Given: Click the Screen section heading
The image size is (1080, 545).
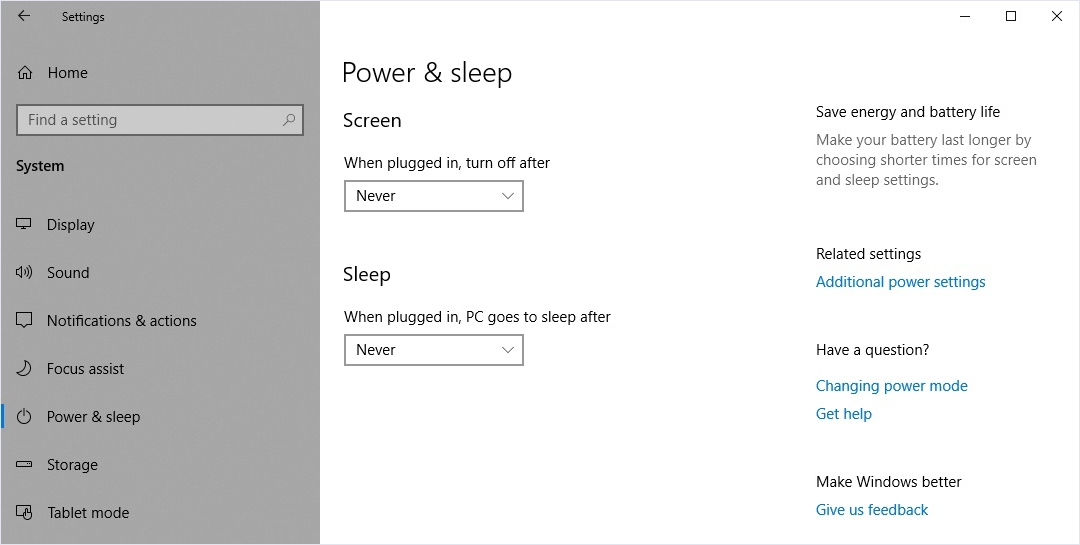Looking at the screenshot, I should (x=372, y=121).
